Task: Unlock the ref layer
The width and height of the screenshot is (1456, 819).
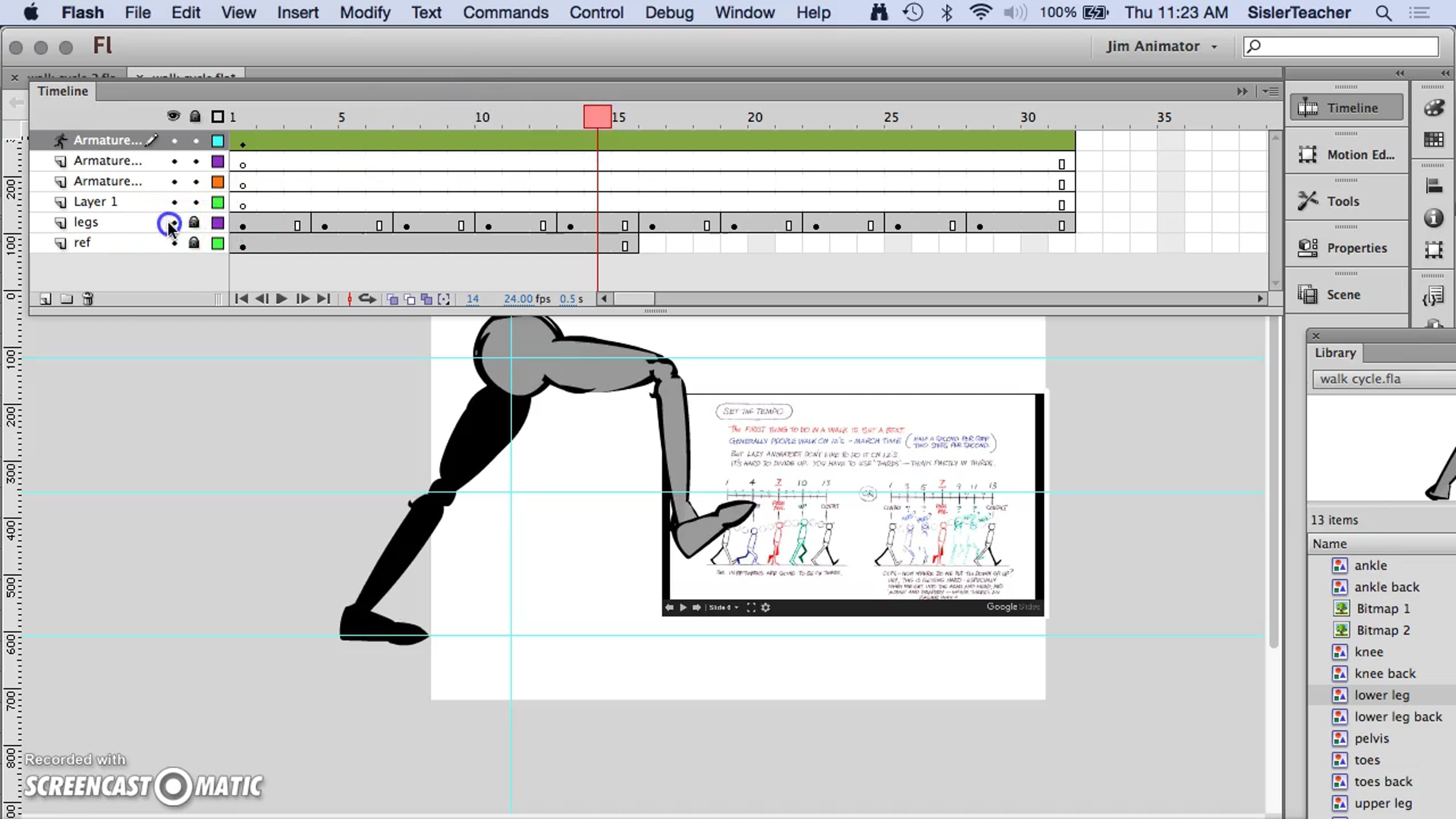Action: point(194,243)
